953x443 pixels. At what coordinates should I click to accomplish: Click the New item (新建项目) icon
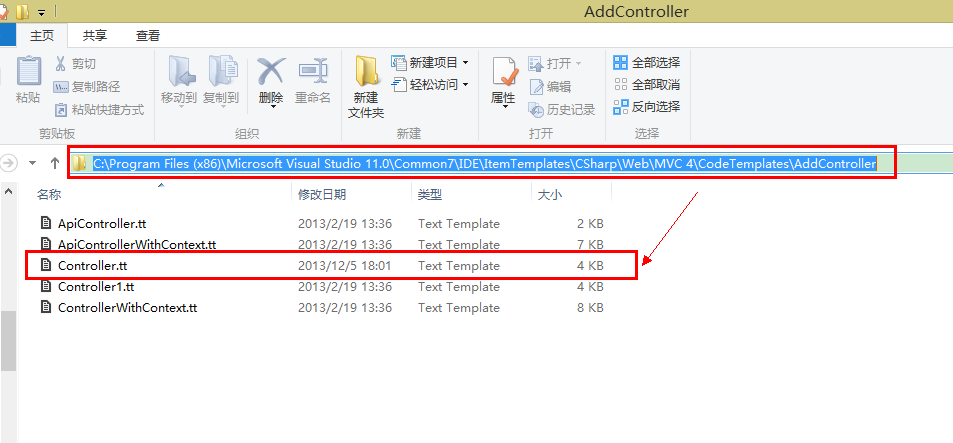coord(398,62)
